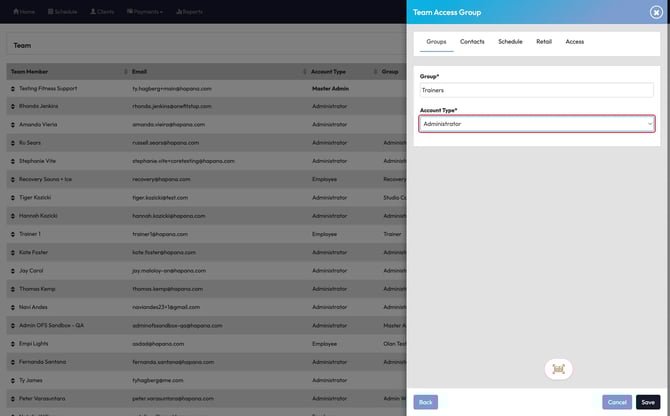The image size is (670, 416).
Task: Click the floating scan icon button
Action: point(558,369)
